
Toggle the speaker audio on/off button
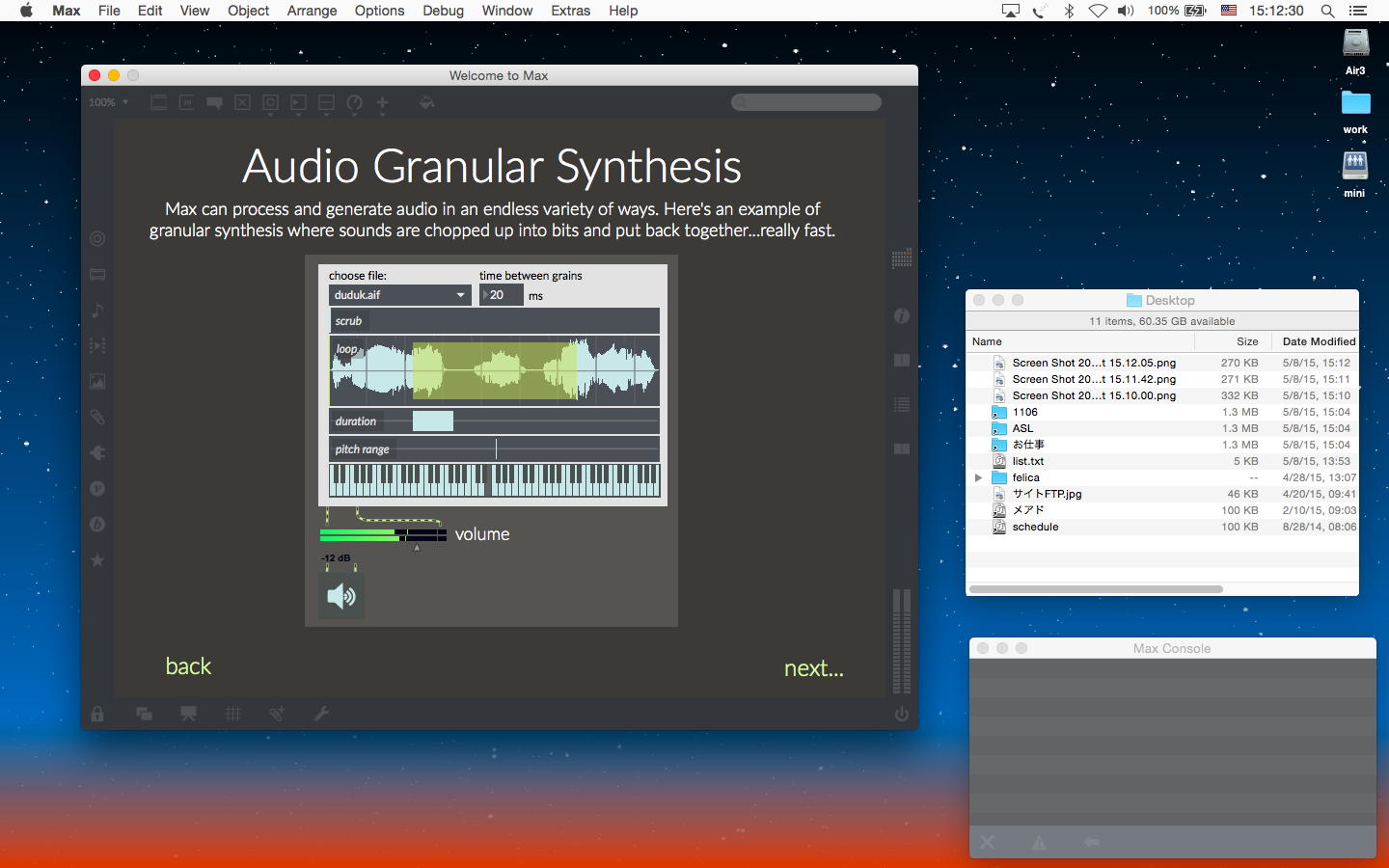click(x=340, y=596)
